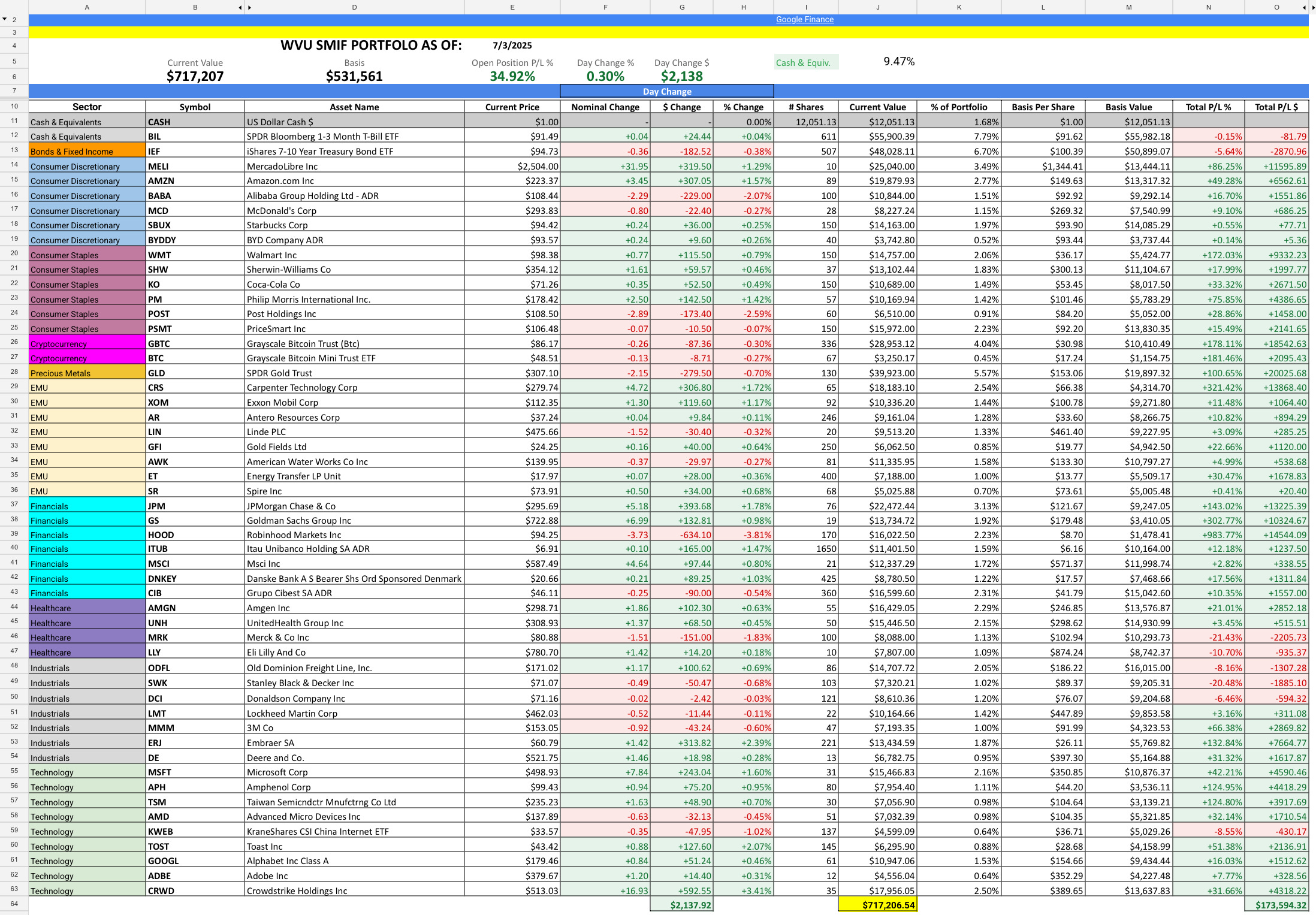Click the Symbol column heading cell

pyautogui.click(x=195, y=107)
